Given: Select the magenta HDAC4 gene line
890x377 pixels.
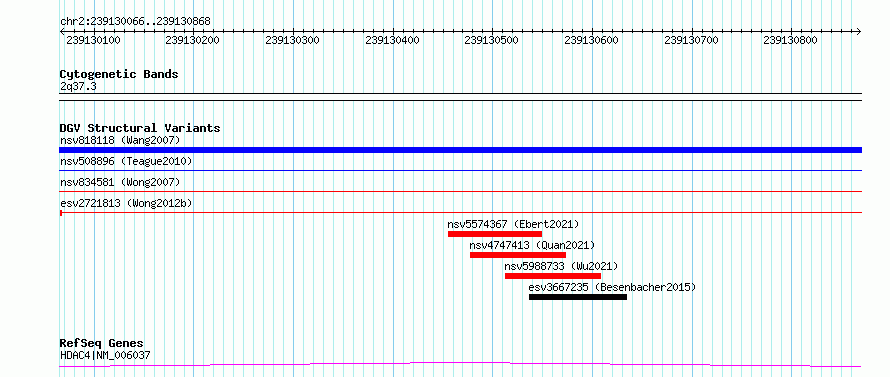Looking at the screenshot, I should pos(460,365).
